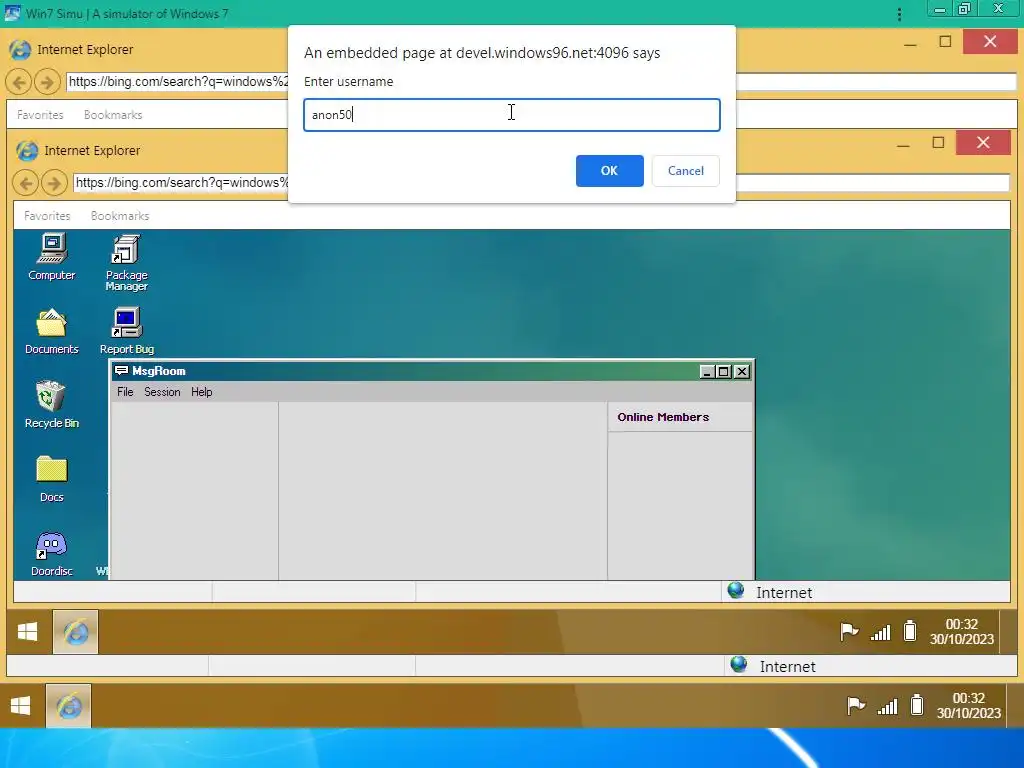The image size is (1024, 768).
Task: Close the MsgRoom window
Action: click(741, 372)
